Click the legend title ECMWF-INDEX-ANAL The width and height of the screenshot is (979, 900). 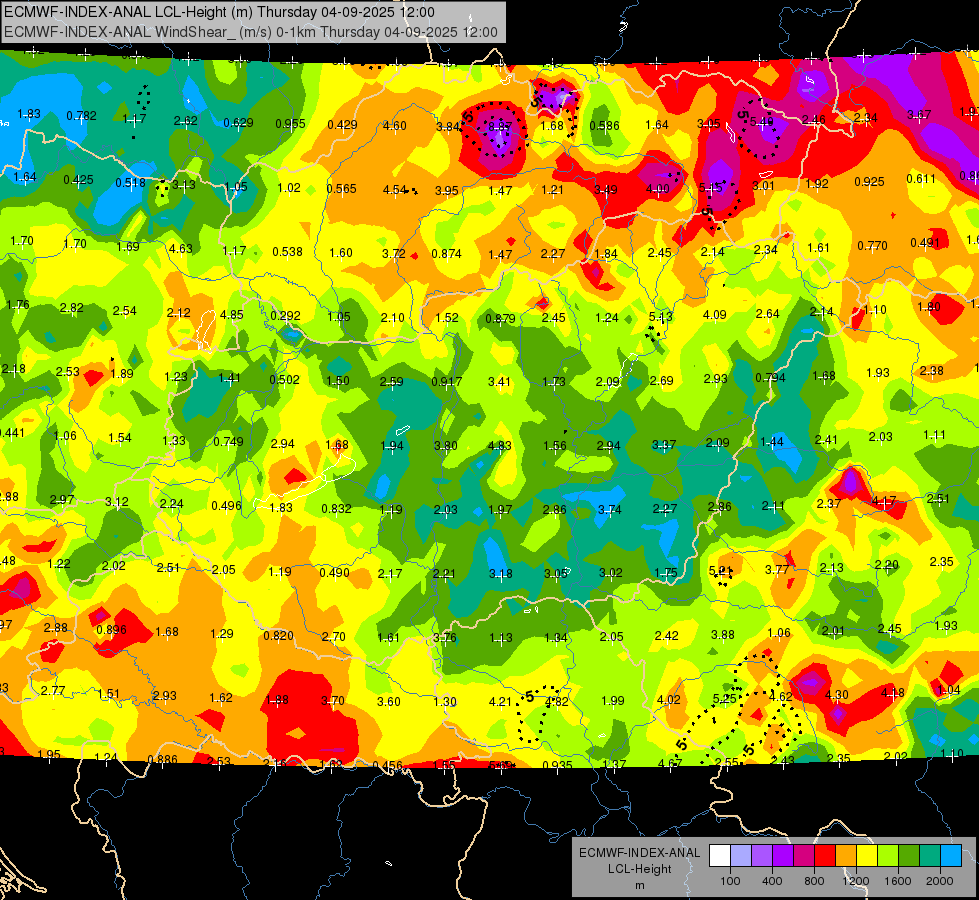coord(640,853)
